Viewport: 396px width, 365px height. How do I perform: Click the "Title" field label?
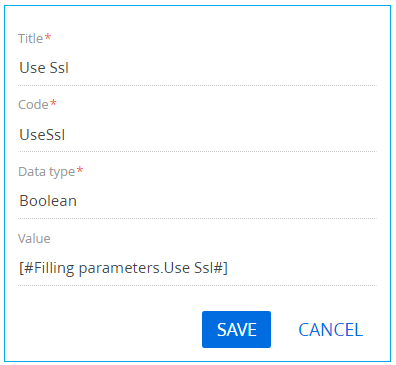coord(30,39)
